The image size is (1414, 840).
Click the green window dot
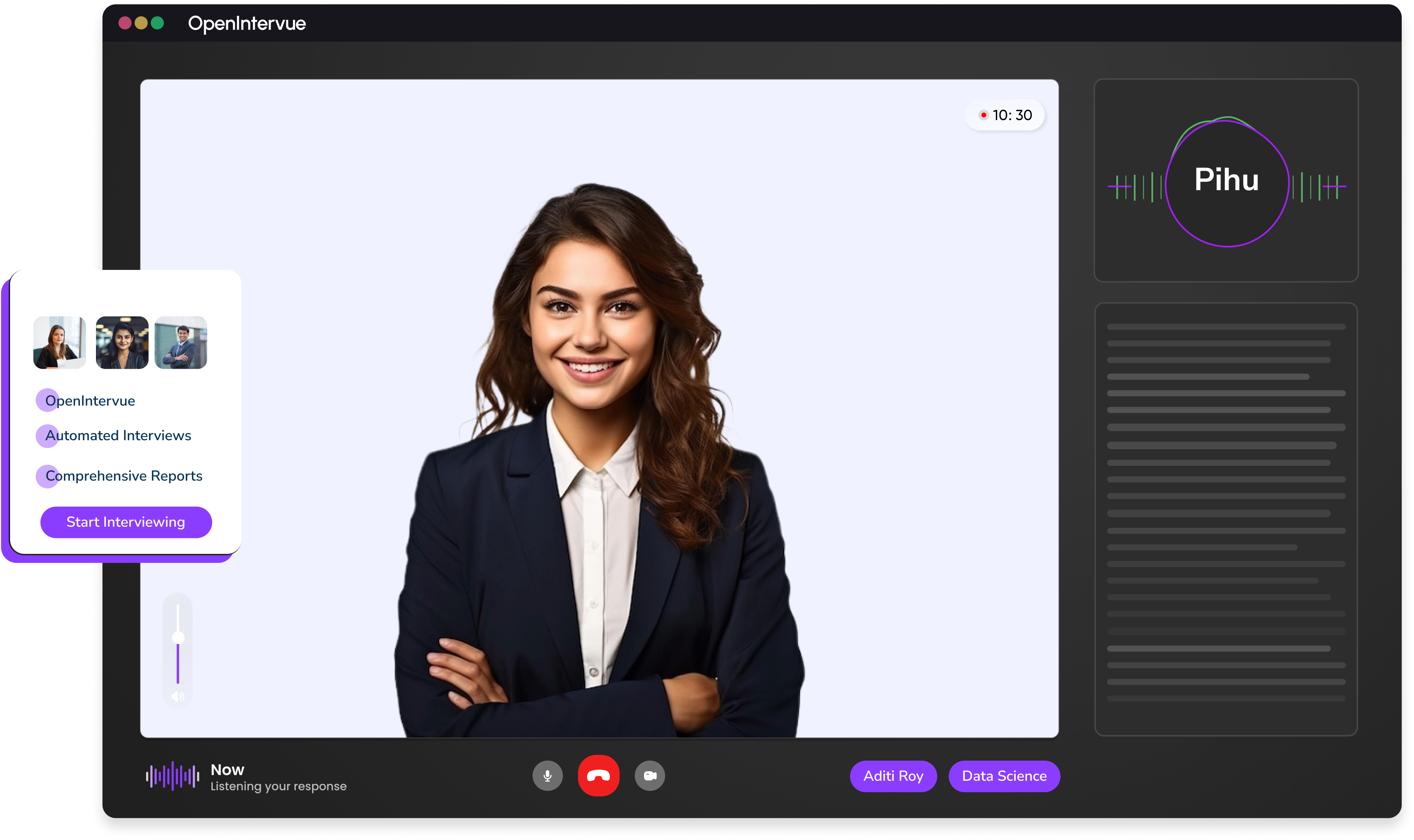tap(157, 23)
